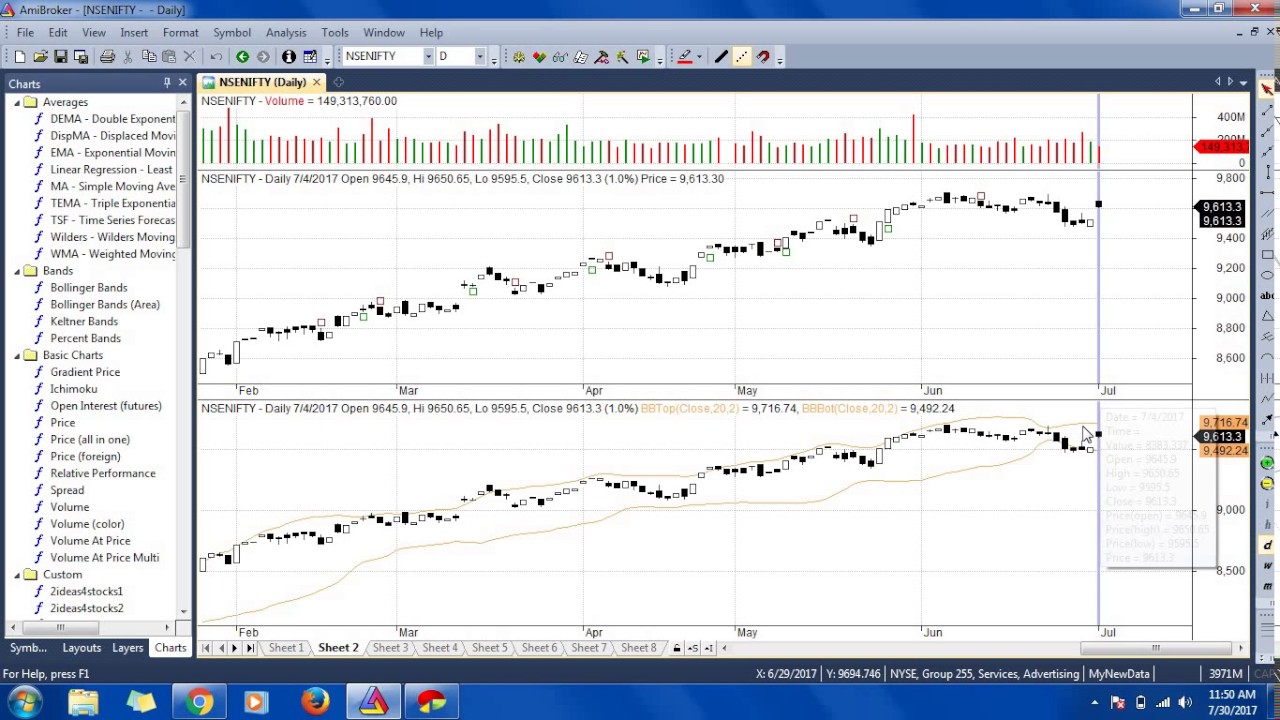Image resolution: width=1280 pixels, height=720 pixels.
Task: Click the pin icon on Charts panel
Action: pyautogui.click(x=167, y=83)
